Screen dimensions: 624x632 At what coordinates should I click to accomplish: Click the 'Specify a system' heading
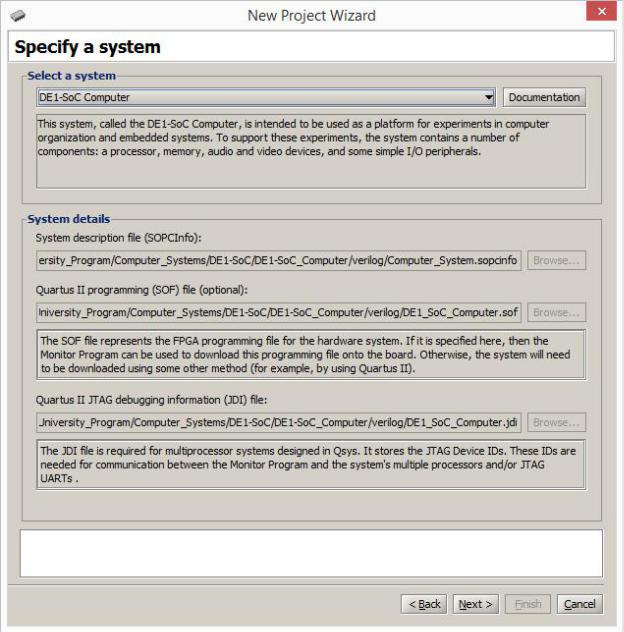click(87, 47)
